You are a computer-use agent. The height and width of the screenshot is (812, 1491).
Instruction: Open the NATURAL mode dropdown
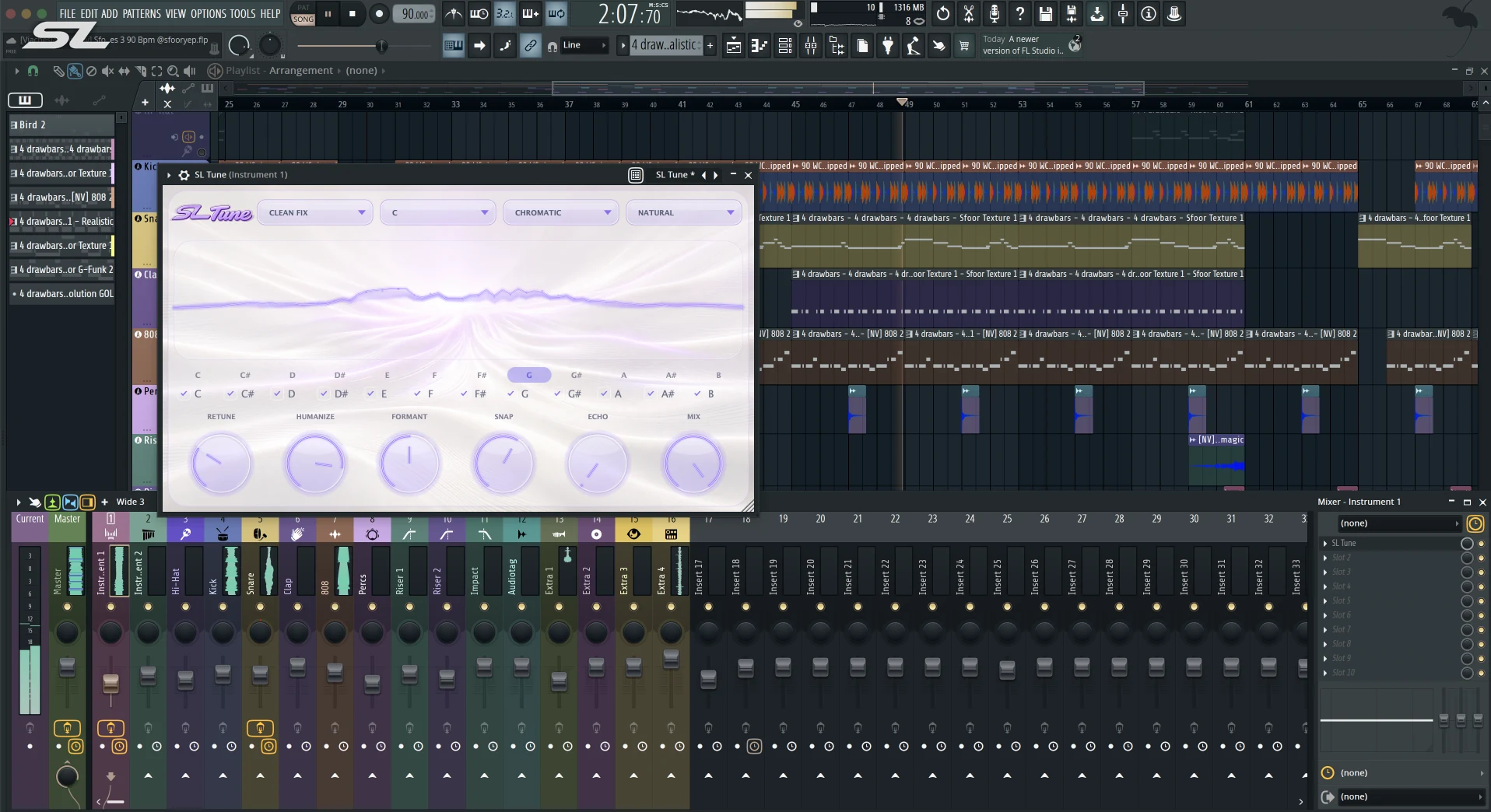tap(684, 212)
